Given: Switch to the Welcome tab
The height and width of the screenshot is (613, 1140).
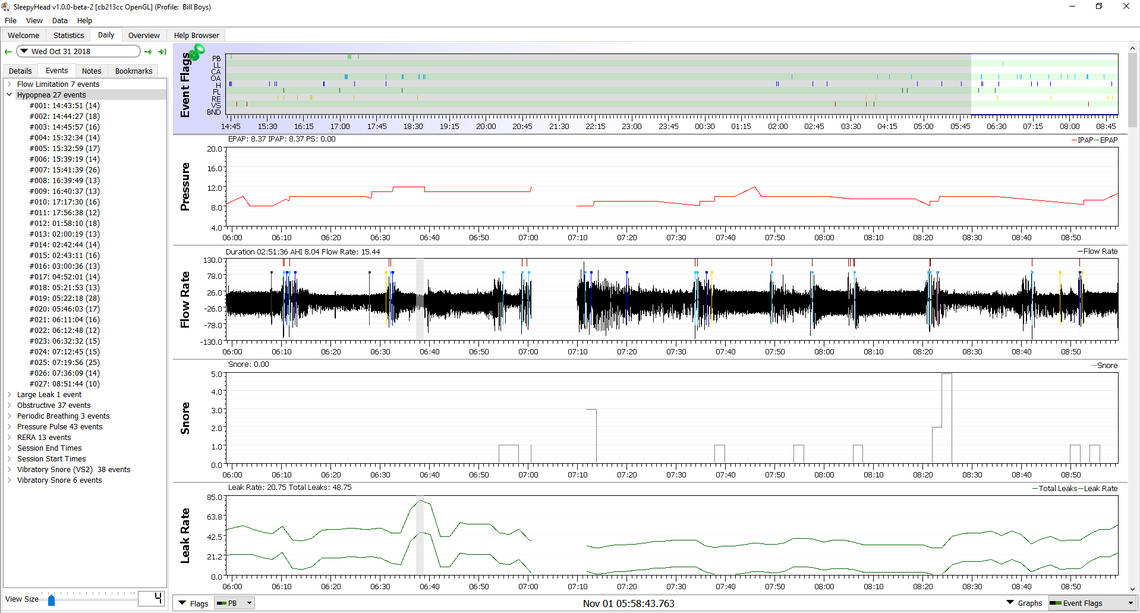Looking at the screenshot, I should point(23,35).
